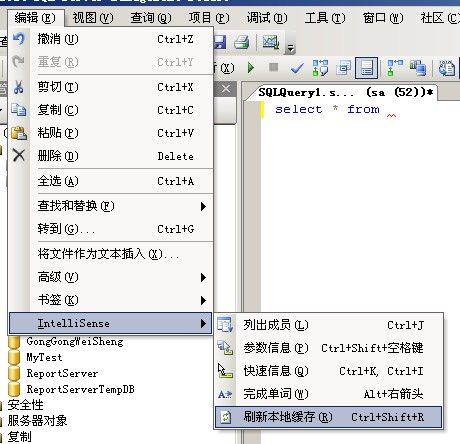Open the 工具(T) menu
460x444 pixels.
pyautogui.click(x=325, y=18)
